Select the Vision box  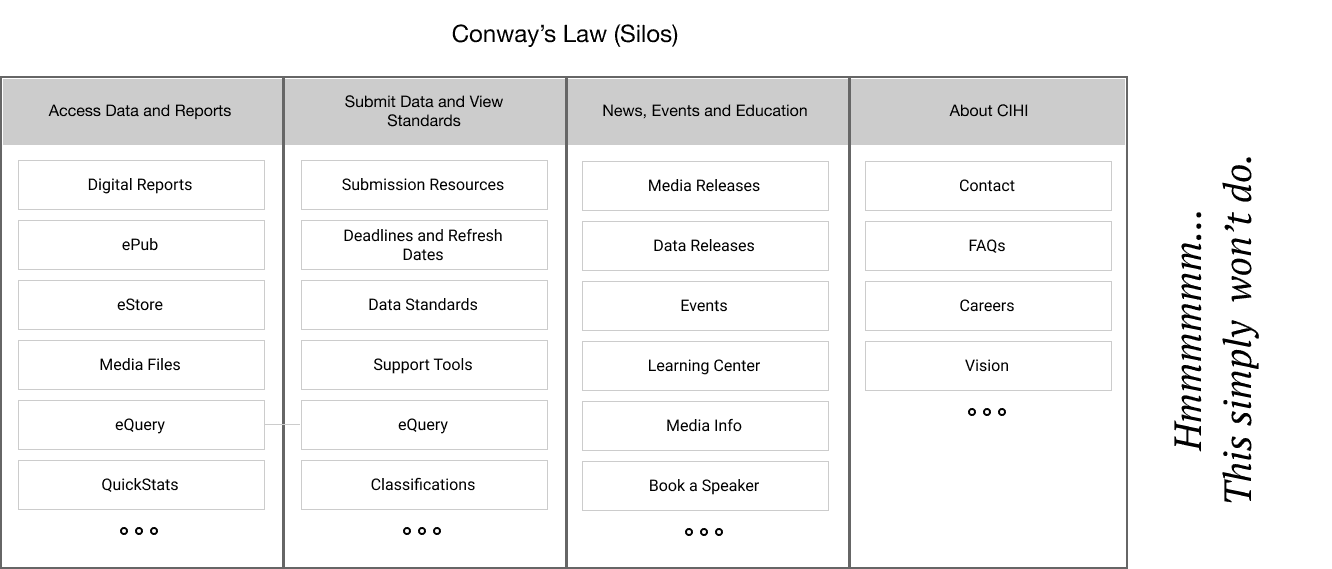coord(988,366)
